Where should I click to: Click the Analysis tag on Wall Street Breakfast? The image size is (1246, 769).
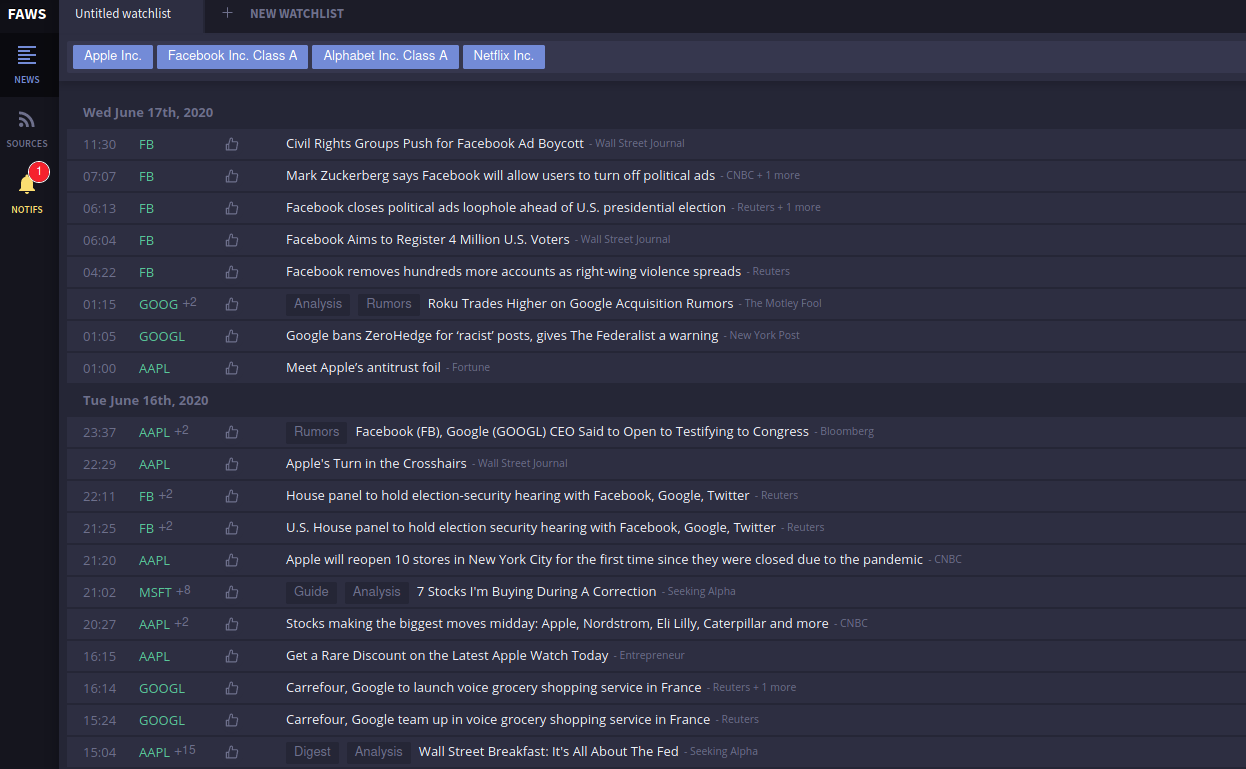coord(379,752)
